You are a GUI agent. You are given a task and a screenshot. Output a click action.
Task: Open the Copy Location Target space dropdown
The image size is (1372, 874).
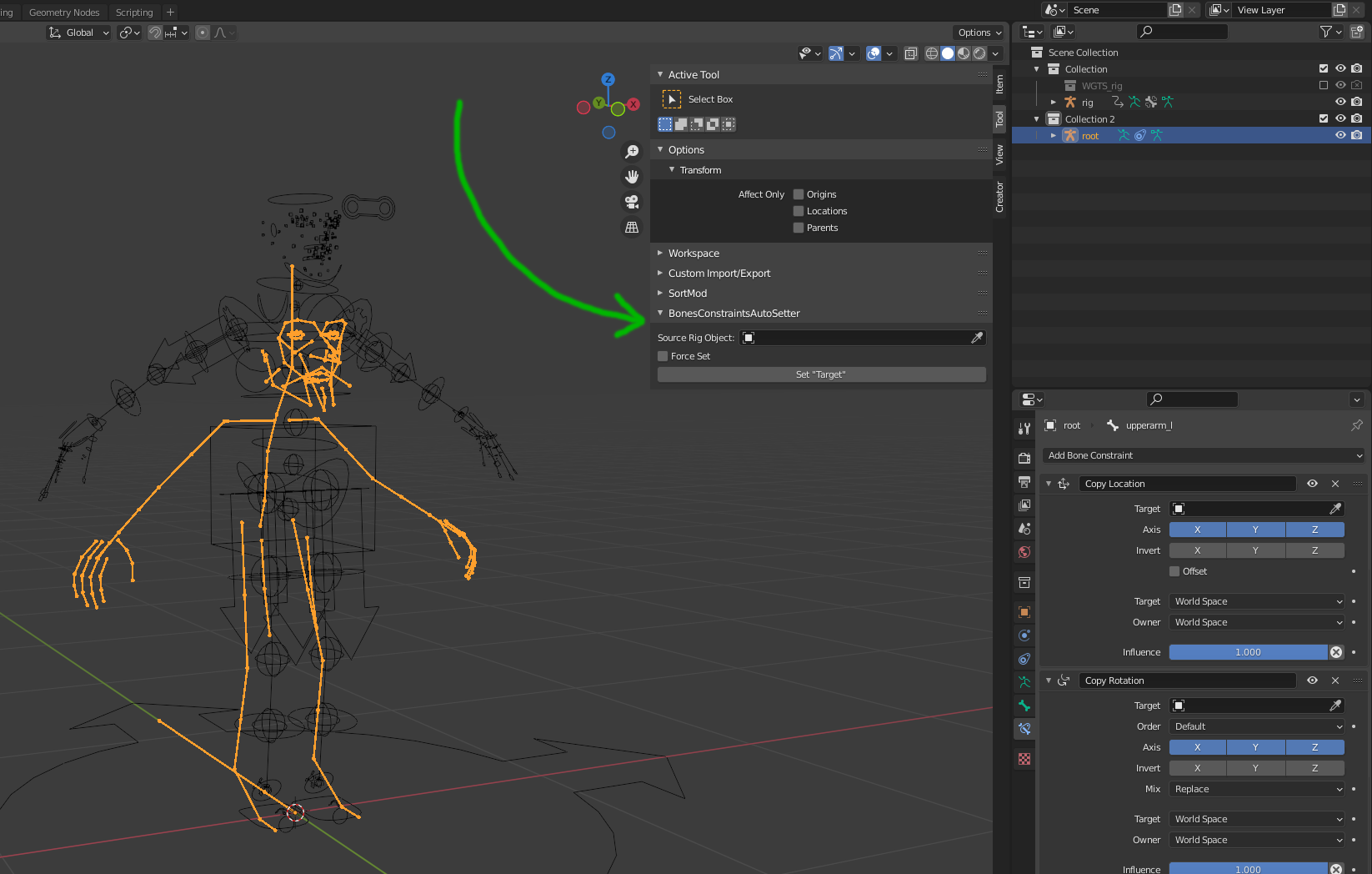pos(1256,600)
